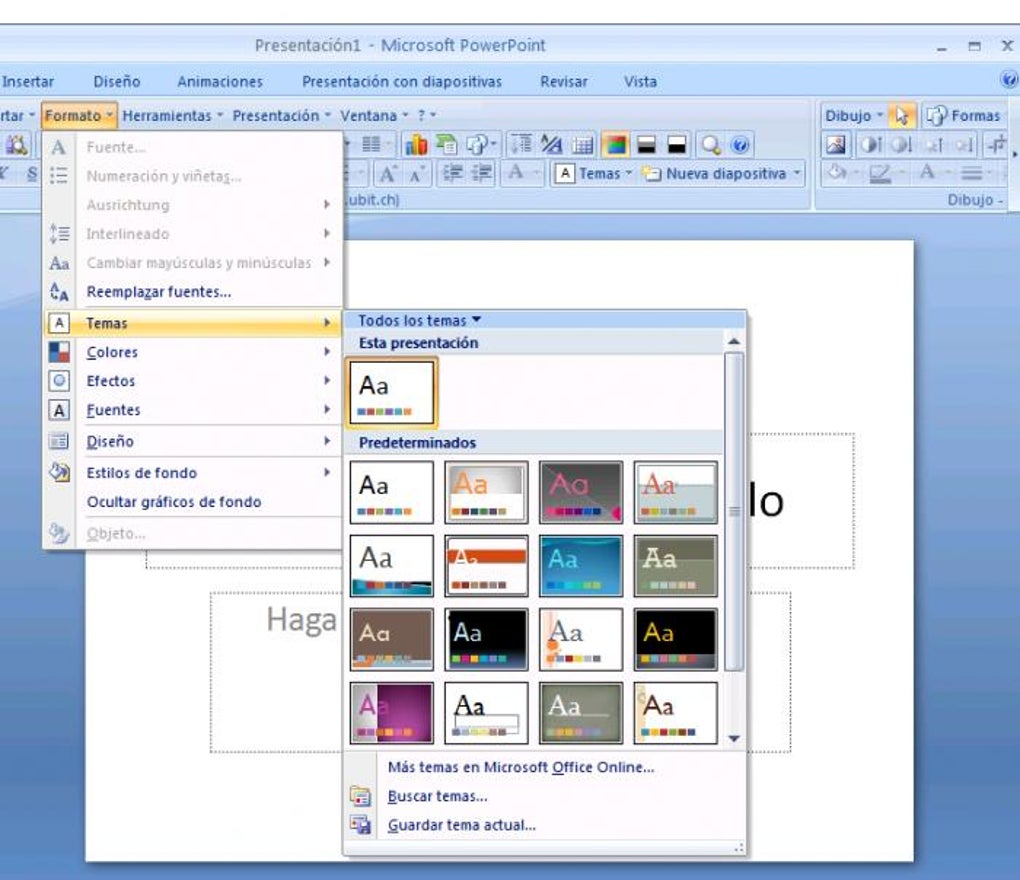Screen dimensions: 1020x880
Task: Click the theme gallery vertical scrollbar thumb
Action: [x=734, y=511]
